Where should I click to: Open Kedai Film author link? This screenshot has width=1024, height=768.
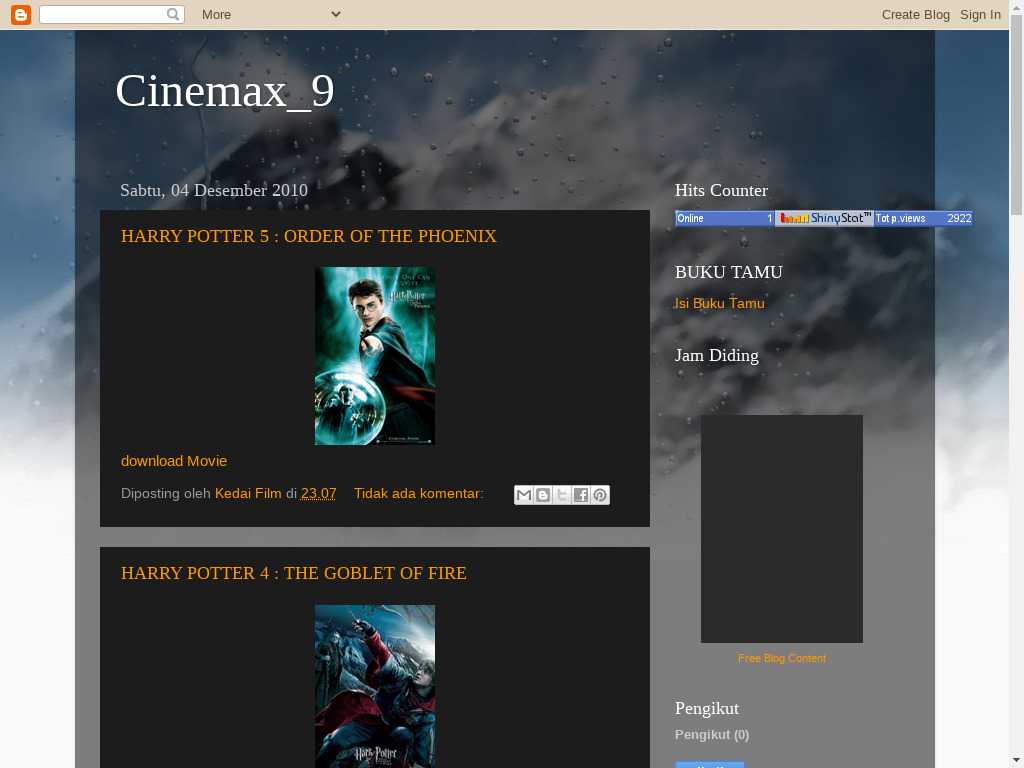(x=248, y=494)
